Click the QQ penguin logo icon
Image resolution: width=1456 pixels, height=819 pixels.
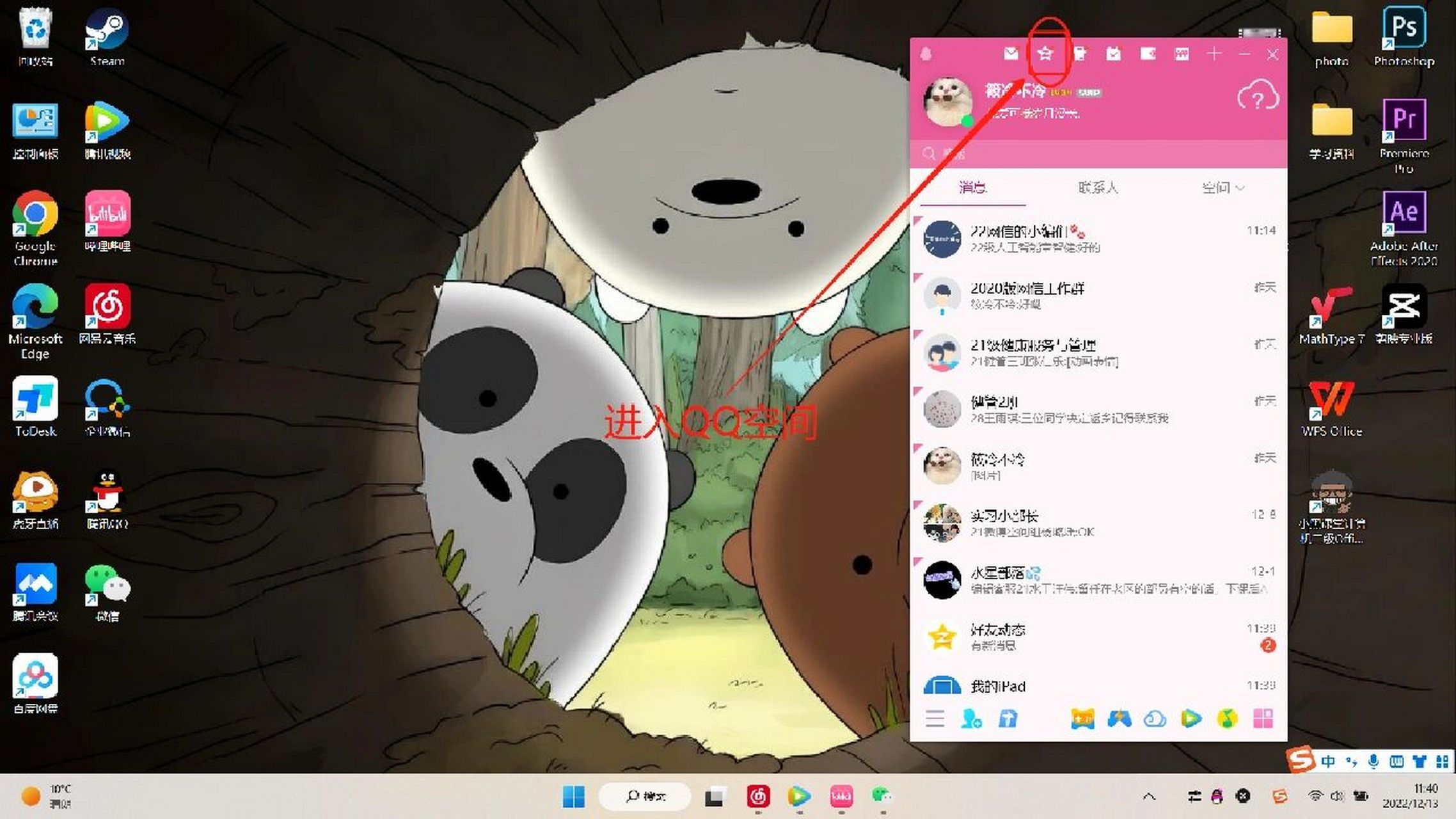(x=926, y=54)
